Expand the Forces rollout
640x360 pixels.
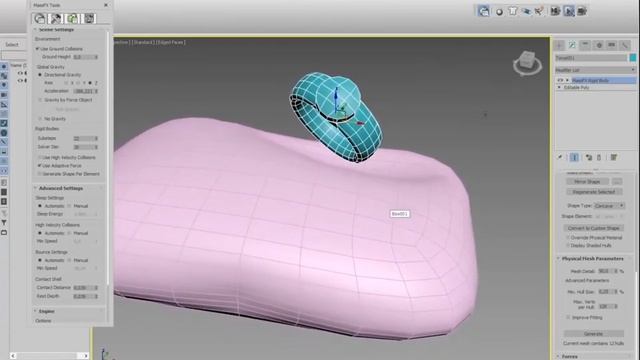570,356
